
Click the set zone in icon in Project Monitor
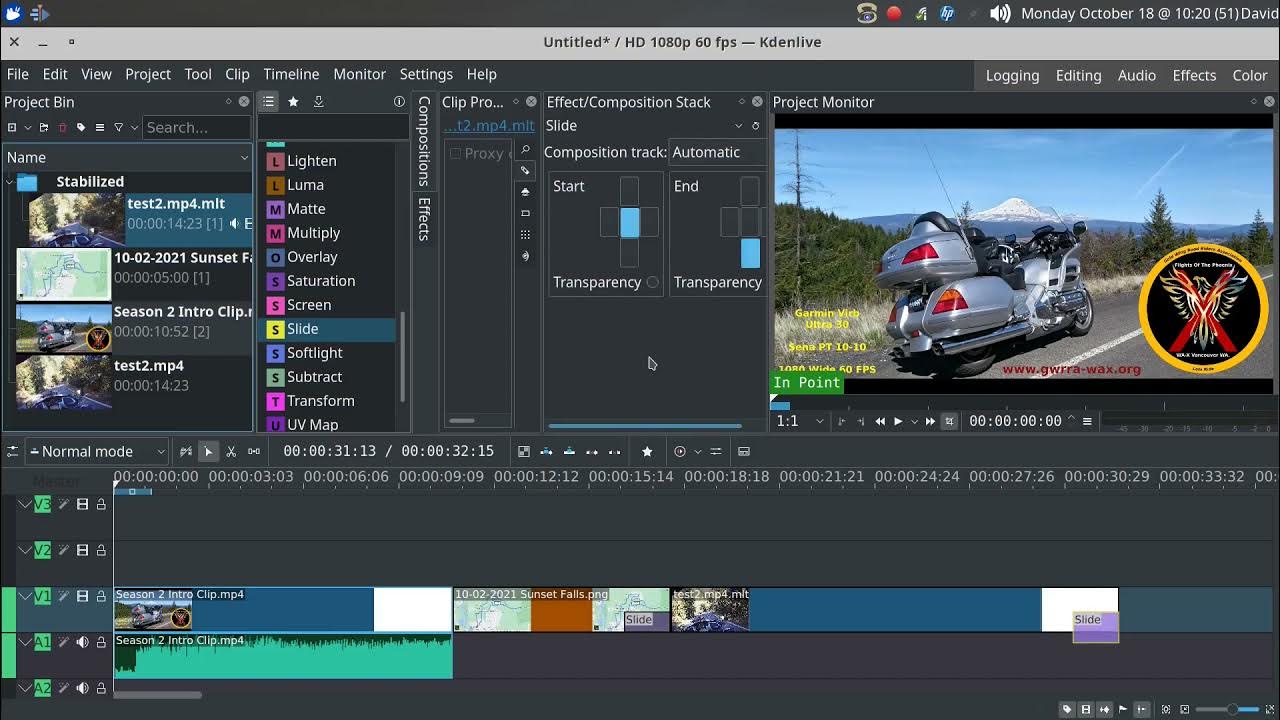point(841,422)
